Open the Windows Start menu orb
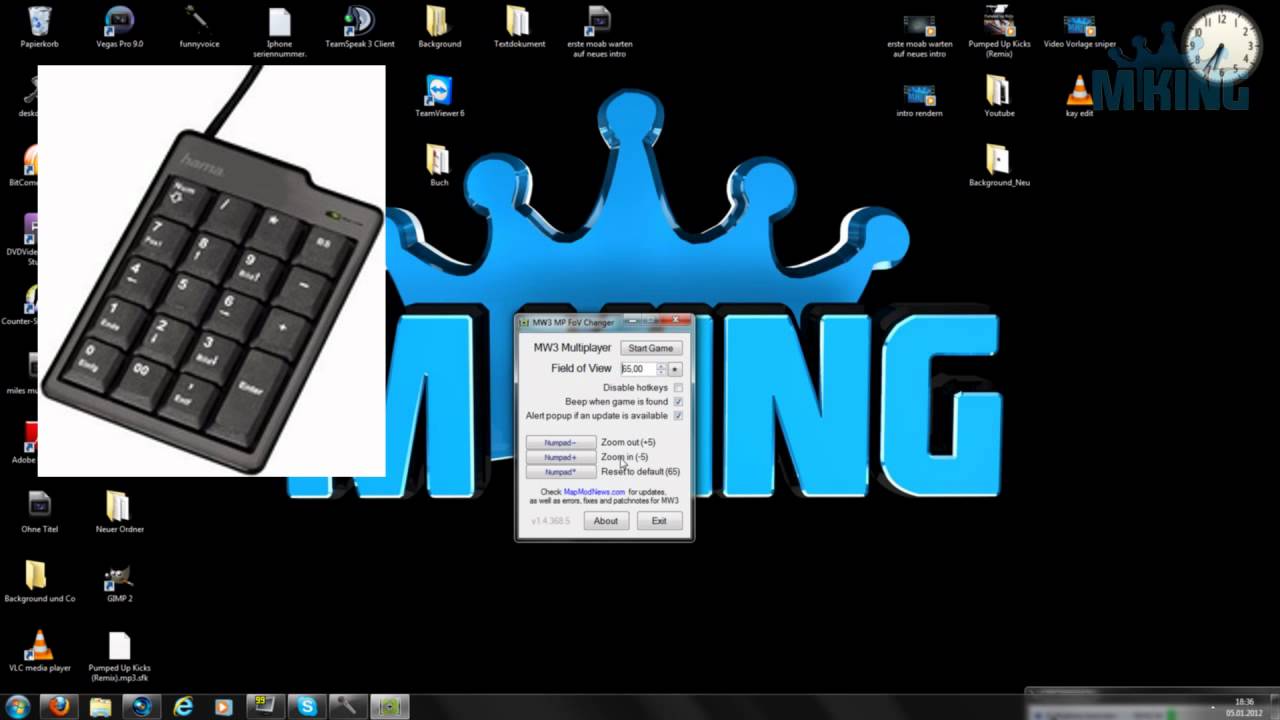Viewport: 1280px width, 720px height. pyautogui.click(x=17, y=706)
